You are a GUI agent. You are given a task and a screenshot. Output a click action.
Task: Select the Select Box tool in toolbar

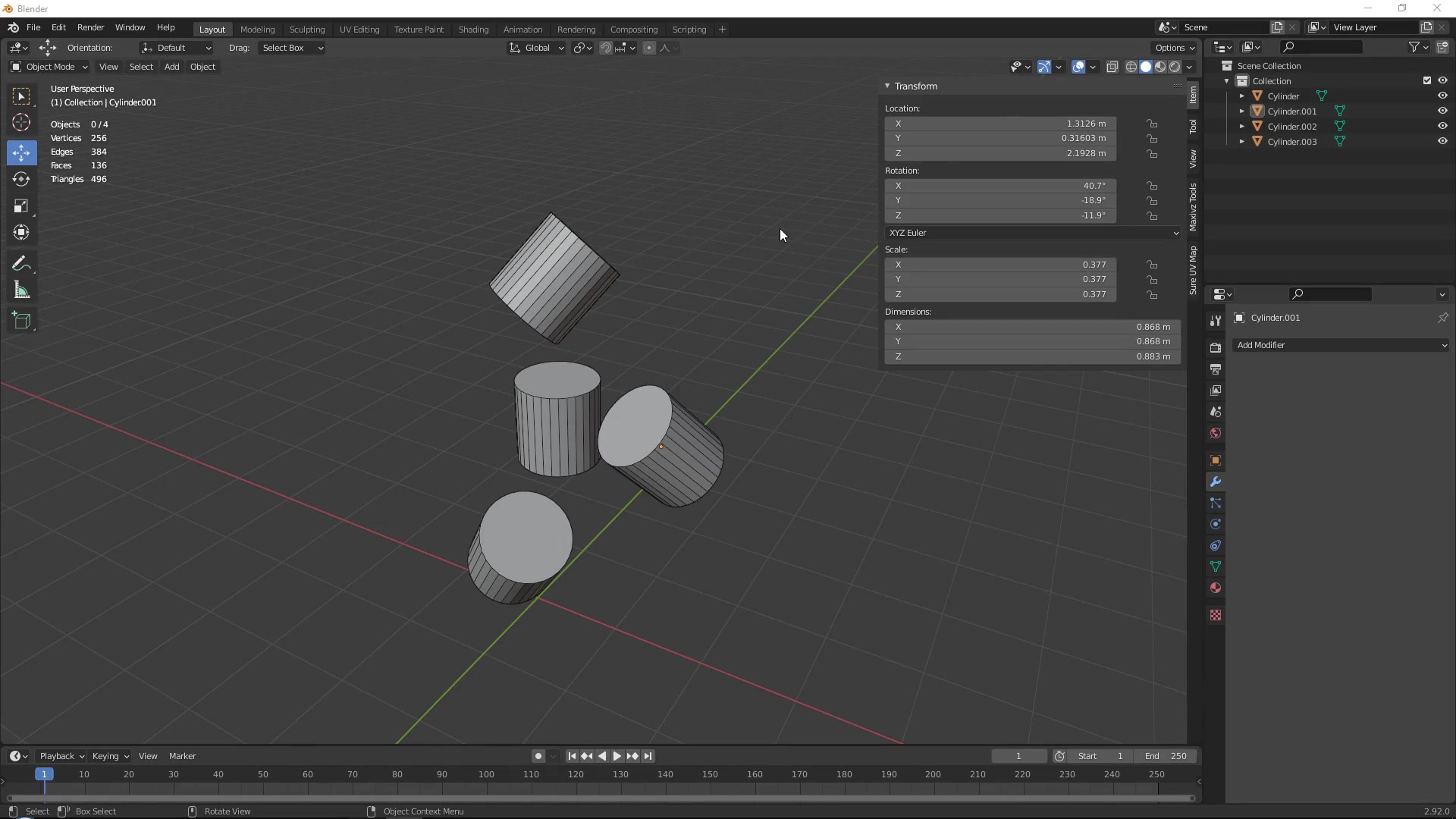[21, 96]
